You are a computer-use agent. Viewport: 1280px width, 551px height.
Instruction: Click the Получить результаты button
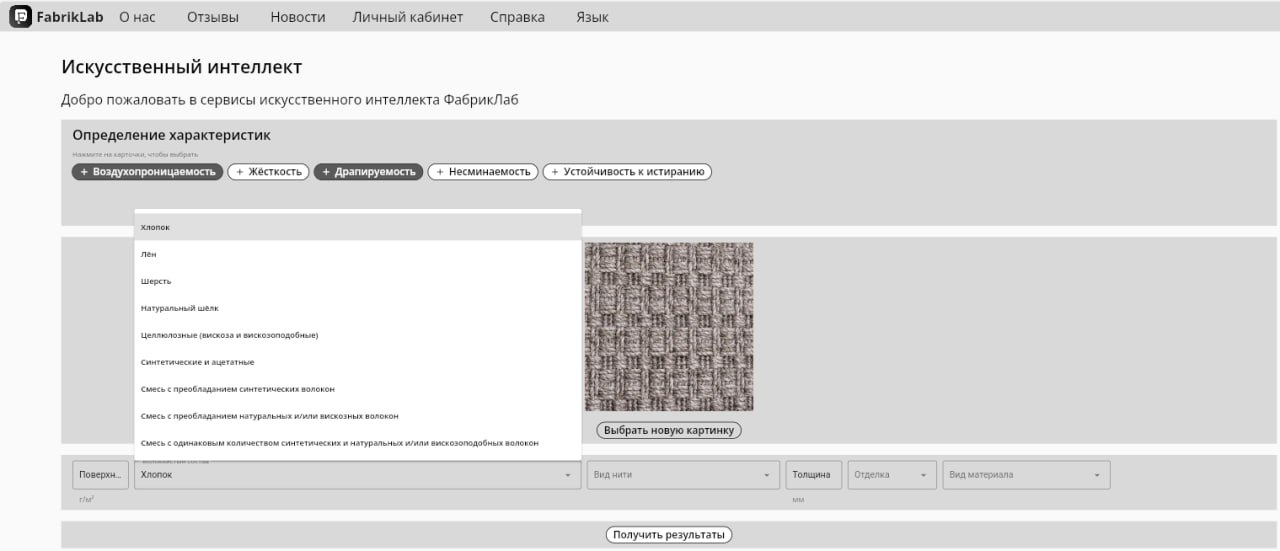click(x=669, y=535)
